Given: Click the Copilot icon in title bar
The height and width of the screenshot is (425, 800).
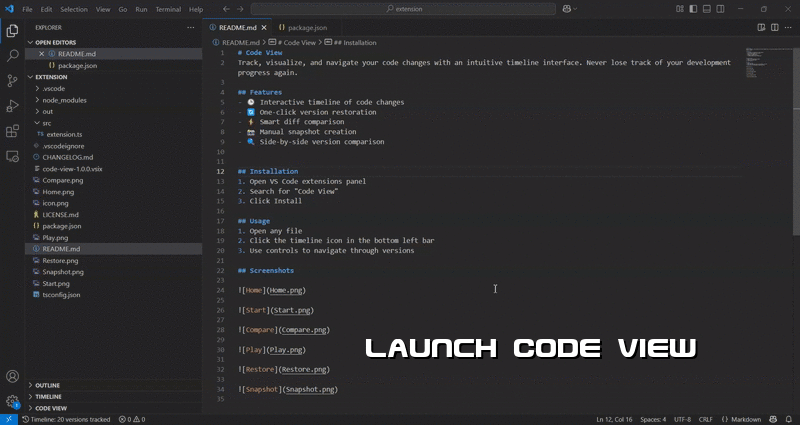Looking at the screenshot, I should tap(566, 9).
